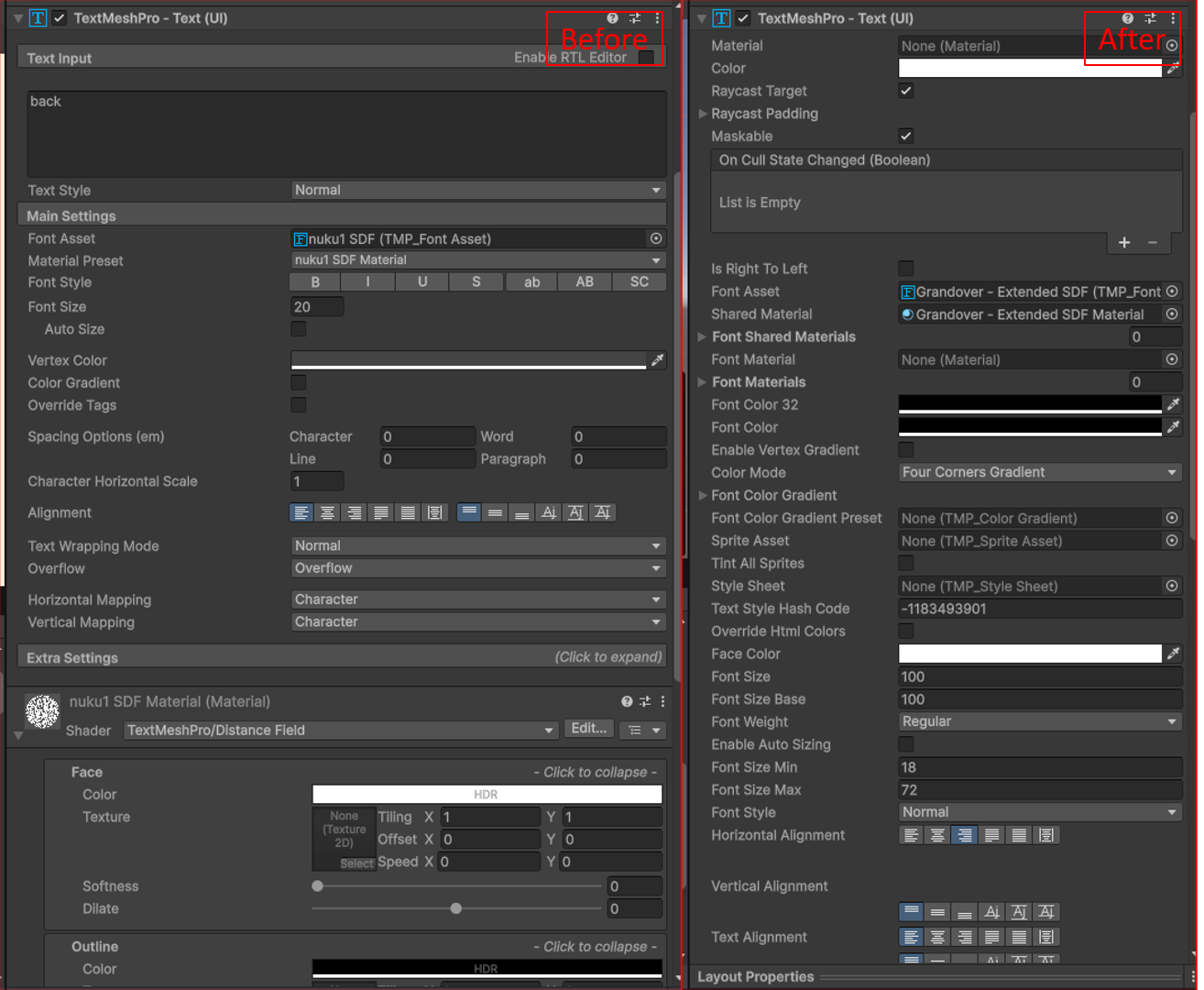Open kebab menu of nuku1 SDF Material section
1204x990 pixels.
point(662,701)
